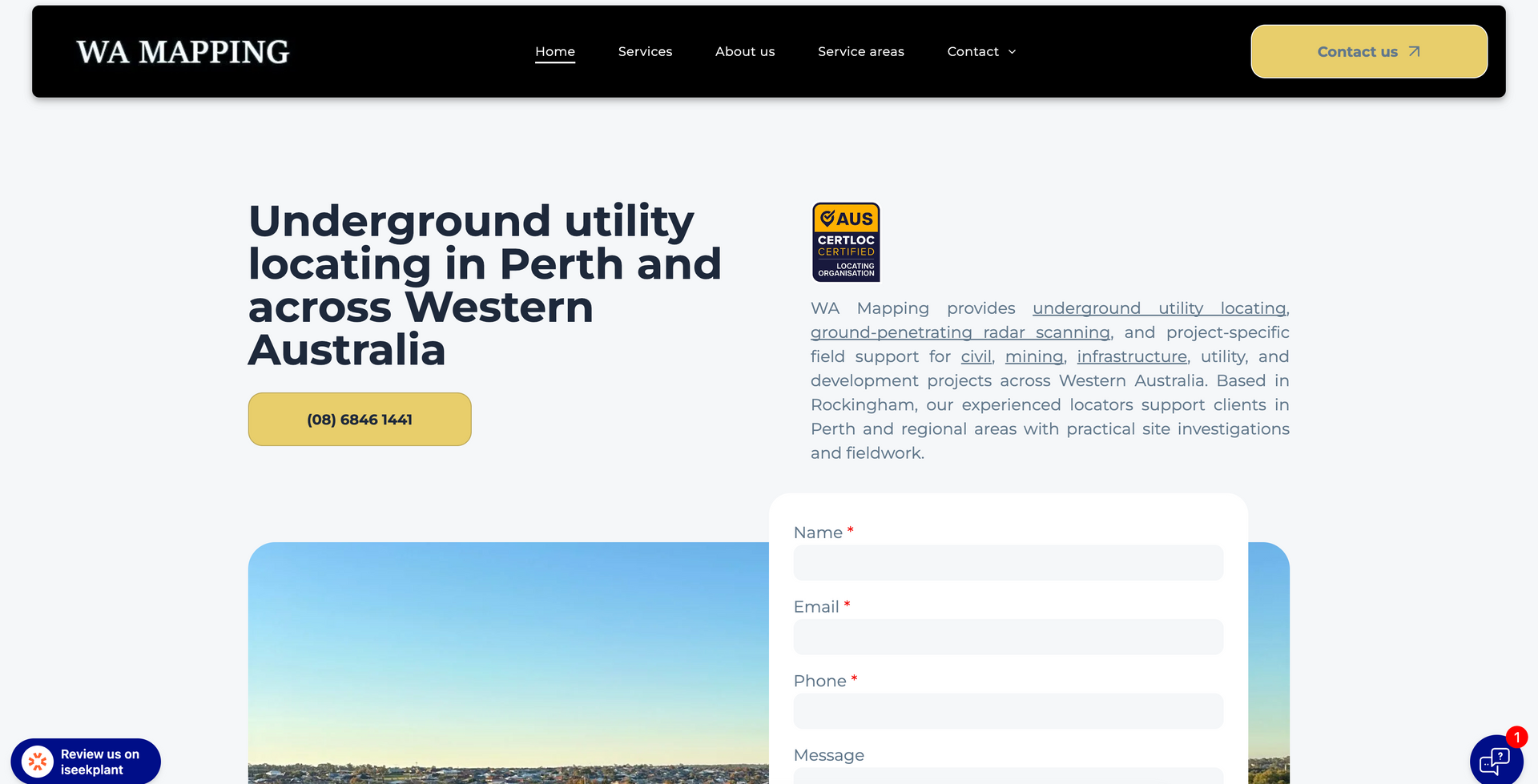Open the Services menu item
The height and width of the screenshot is (784, 1538).
click(645, 51)
